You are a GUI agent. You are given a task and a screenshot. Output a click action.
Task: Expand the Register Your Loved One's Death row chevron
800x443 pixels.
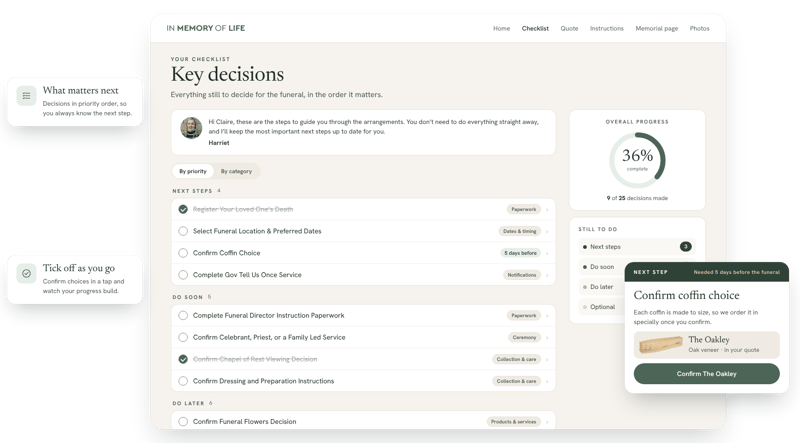(x=547, y=210)
